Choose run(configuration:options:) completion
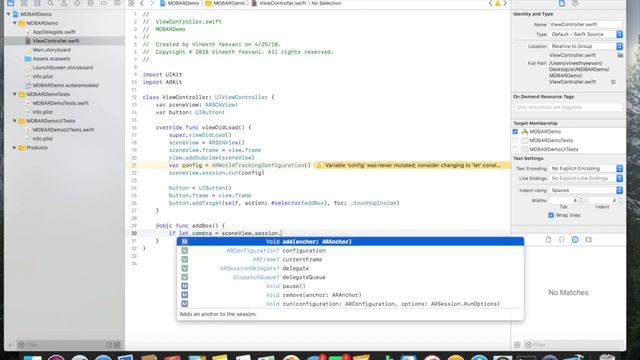The height and width of the screenshot is (360, 640). coord(350,304)
